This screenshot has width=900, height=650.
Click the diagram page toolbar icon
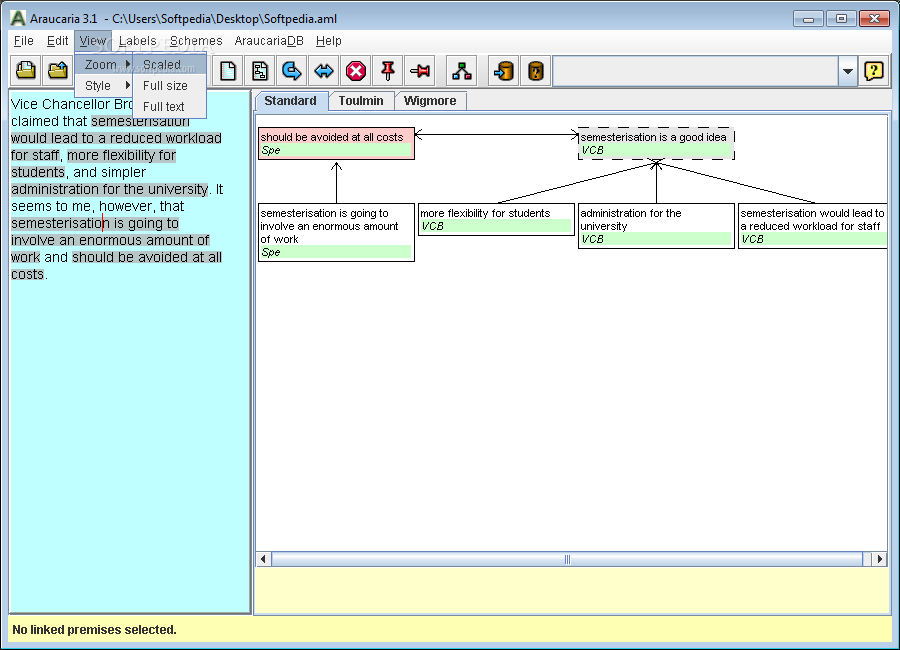(260, 71)
